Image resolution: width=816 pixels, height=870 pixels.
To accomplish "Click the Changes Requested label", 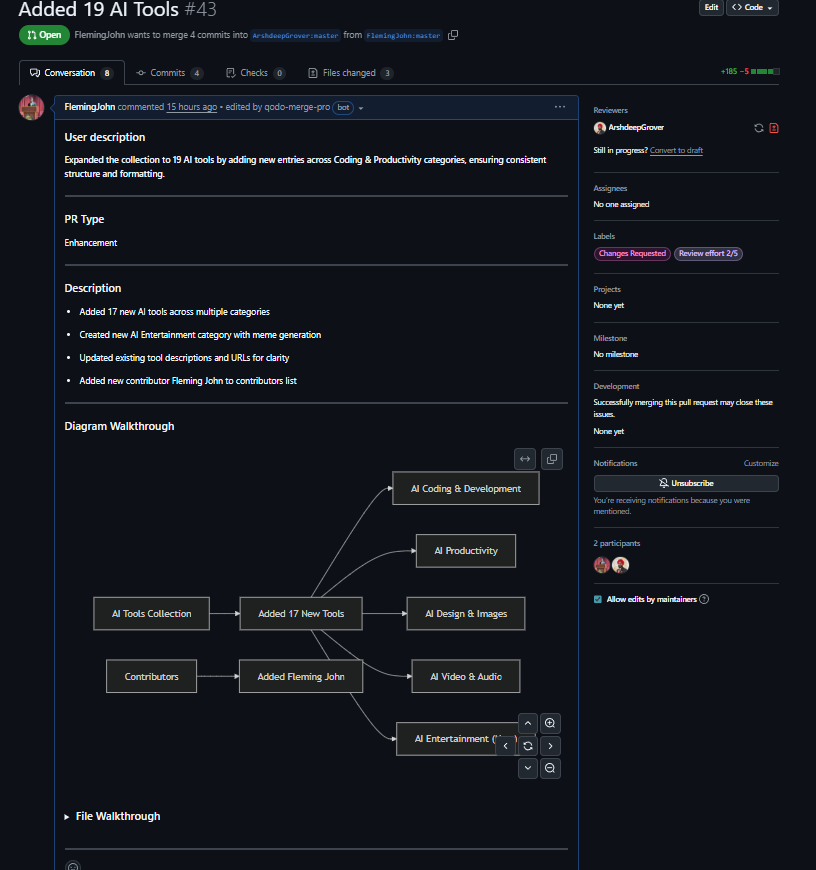I will [x=632, y=254].
